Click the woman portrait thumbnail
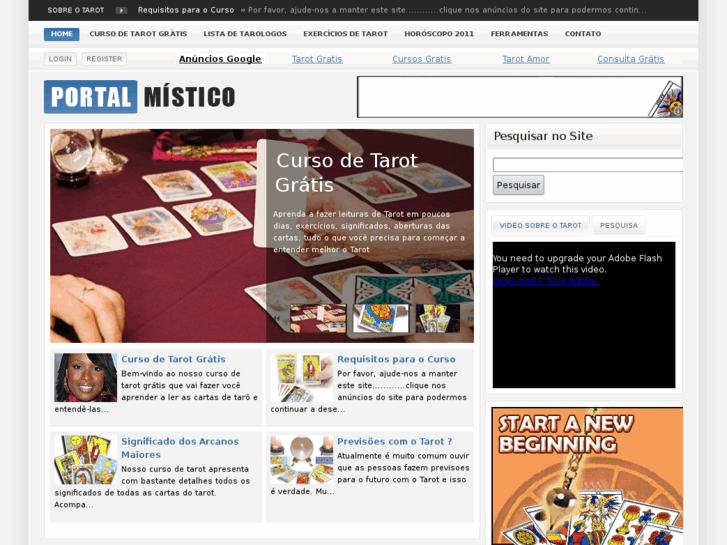This screenshot has width=727, height=545. point(86,378)
